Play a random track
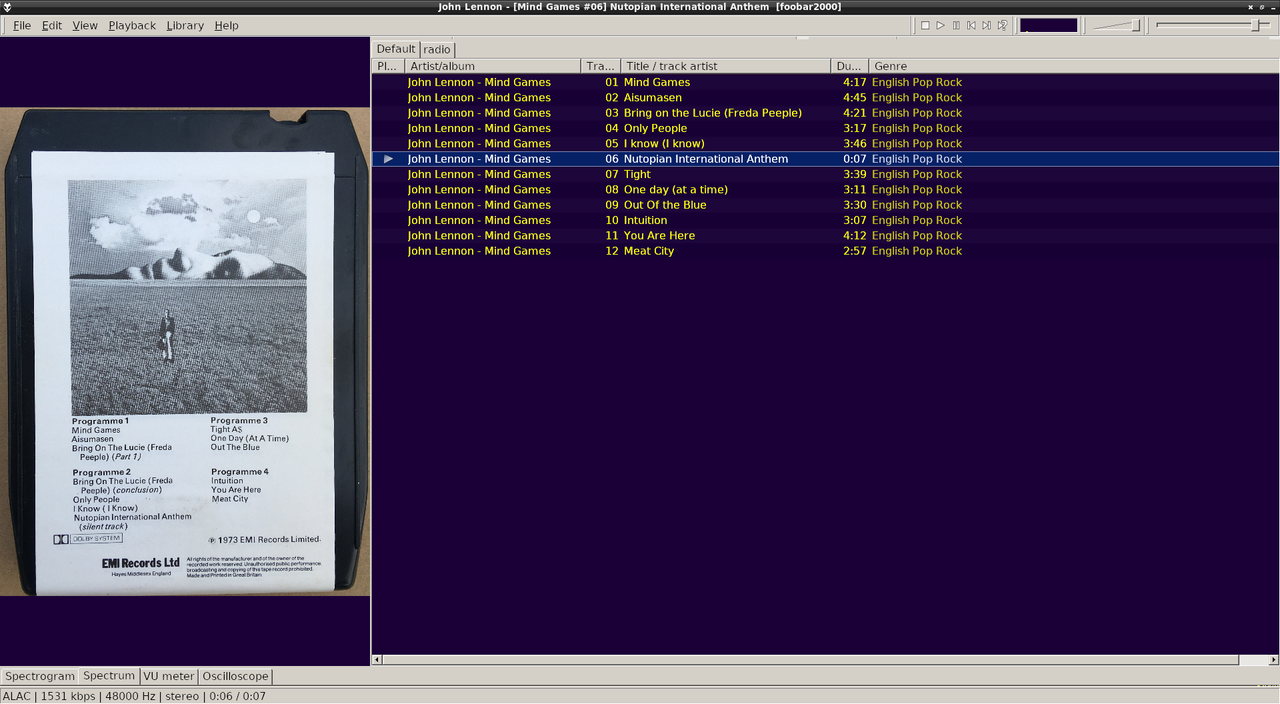Screen dimensions: 1280x704 point(1002,25)
